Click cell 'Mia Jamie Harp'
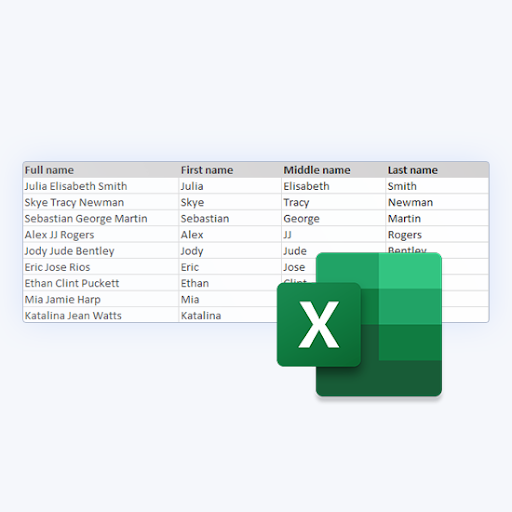The height and width of the screenshot is (512, 512). pos(101,299)
